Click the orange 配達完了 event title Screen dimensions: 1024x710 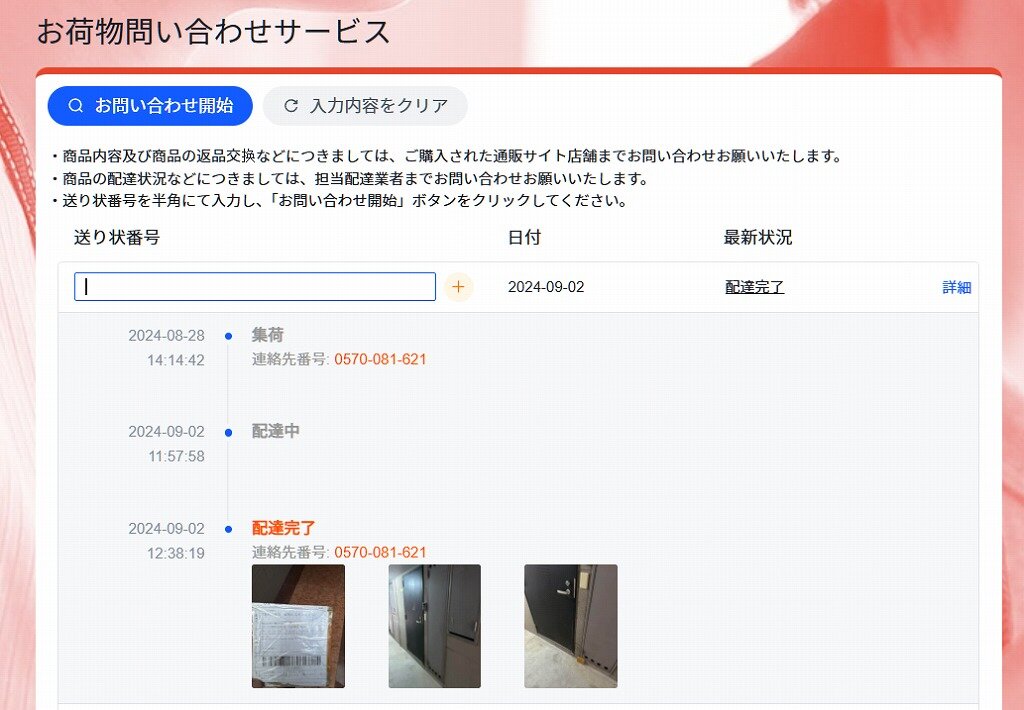click(x=283, y=528)
